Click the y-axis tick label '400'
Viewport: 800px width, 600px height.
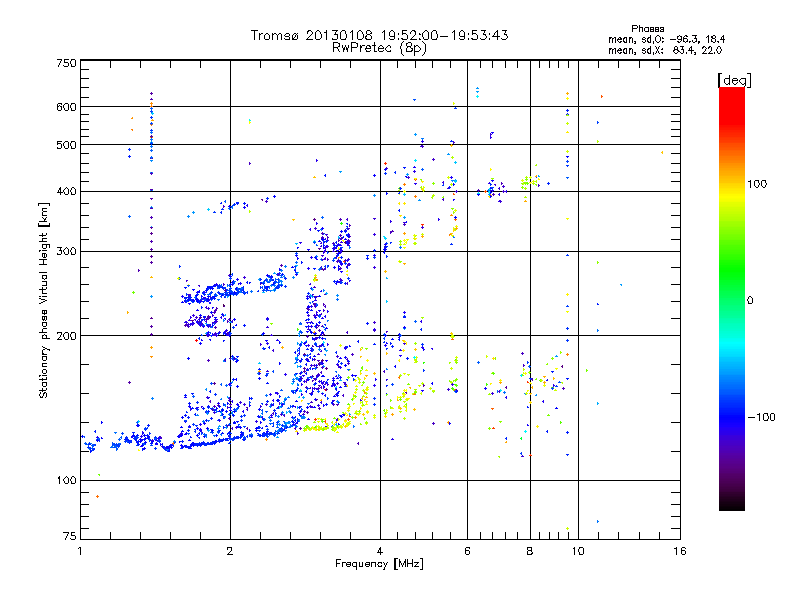(x=66, y=192)
